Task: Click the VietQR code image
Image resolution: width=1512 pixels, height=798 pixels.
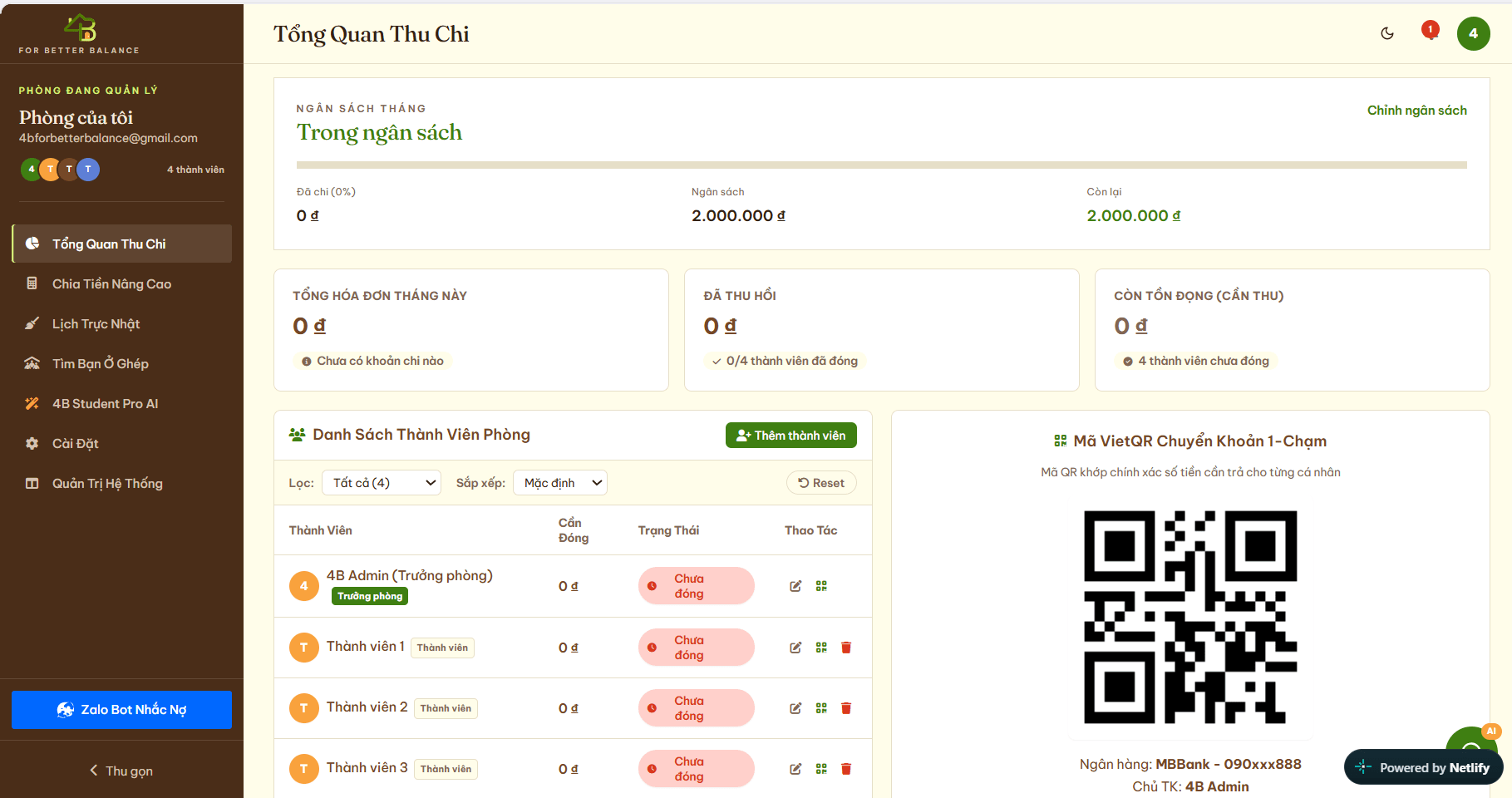Action: coord(1190,617)
